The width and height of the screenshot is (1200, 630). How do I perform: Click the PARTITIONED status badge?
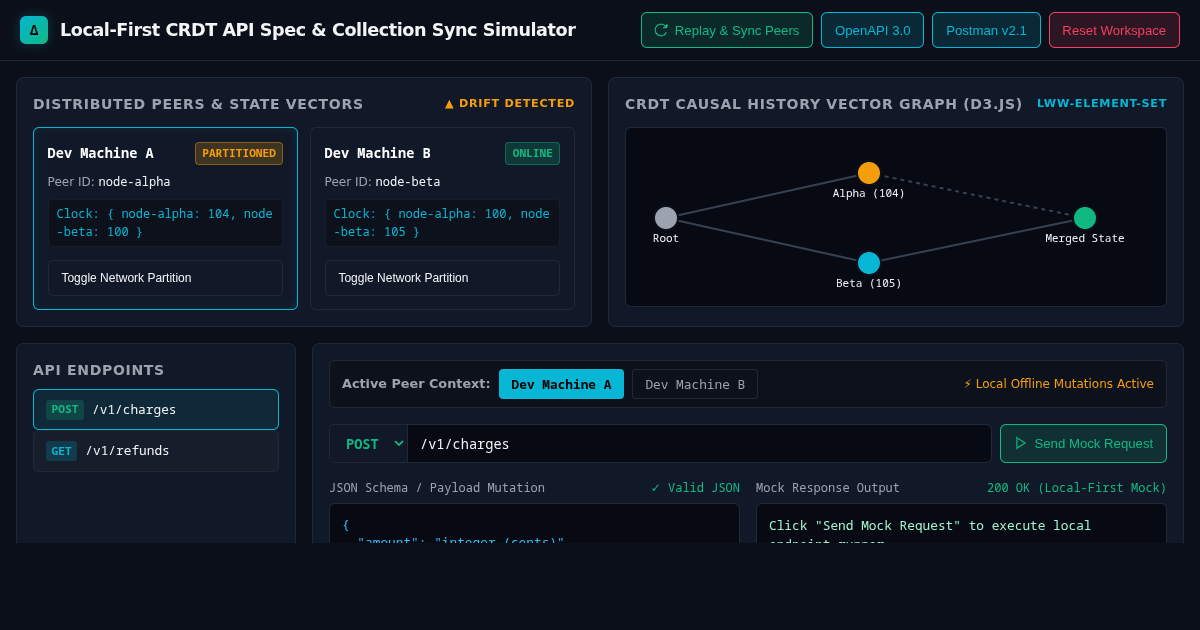pyautogui.click(x=239, y=153)
